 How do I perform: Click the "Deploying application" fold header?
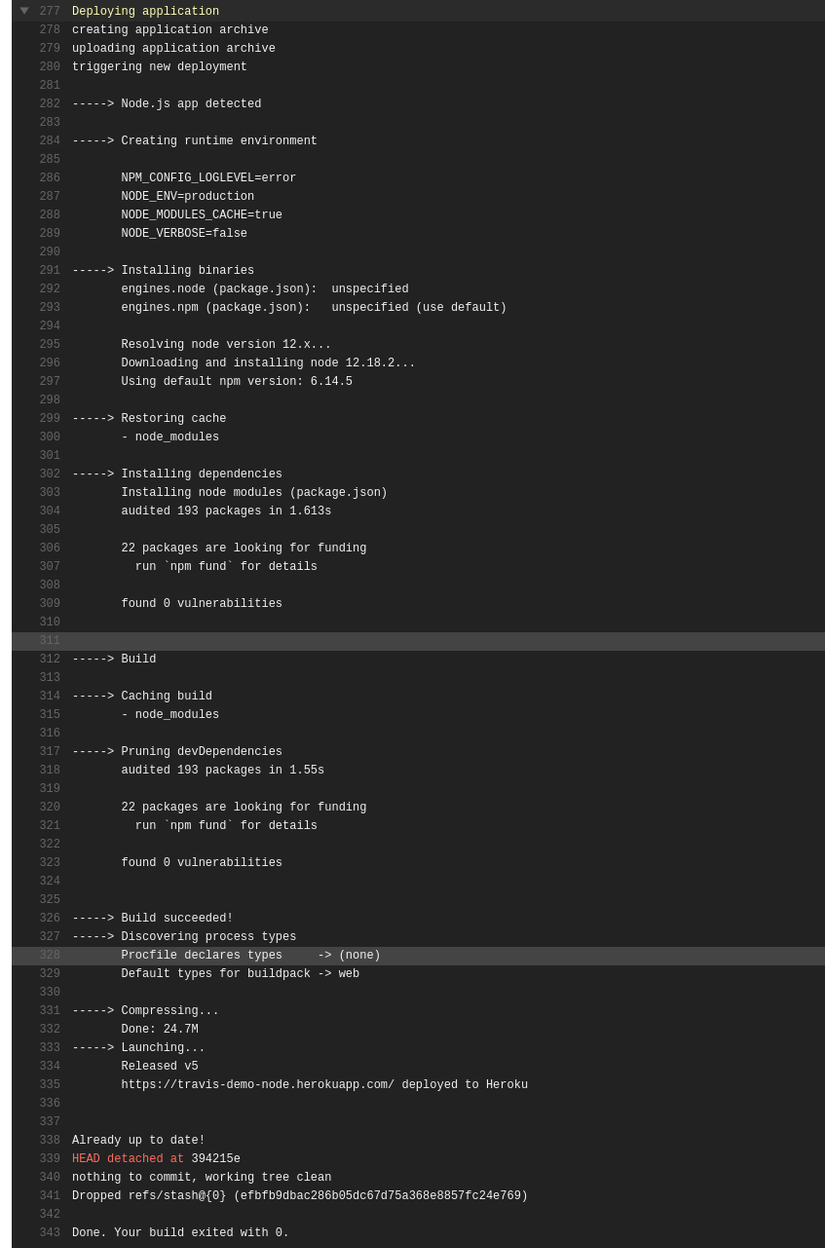(x=145, y=12)
